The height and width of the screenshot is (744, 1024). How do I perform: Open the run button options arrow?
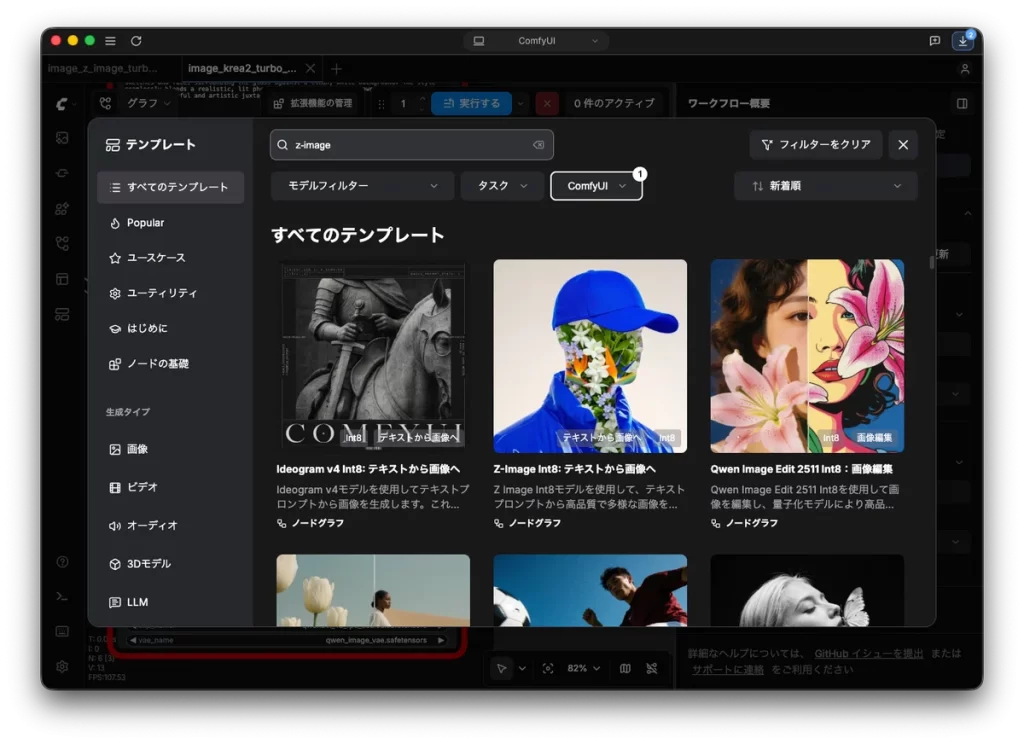click(520, 103)
